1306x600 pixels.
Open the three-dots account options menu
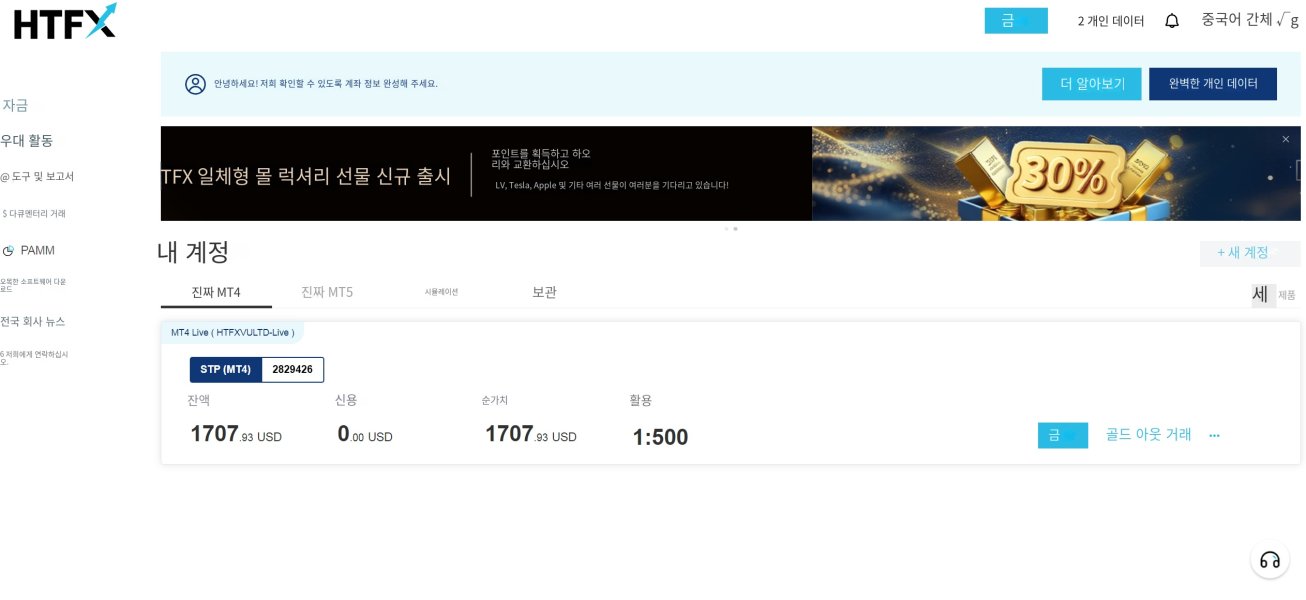pos(1214,435)
